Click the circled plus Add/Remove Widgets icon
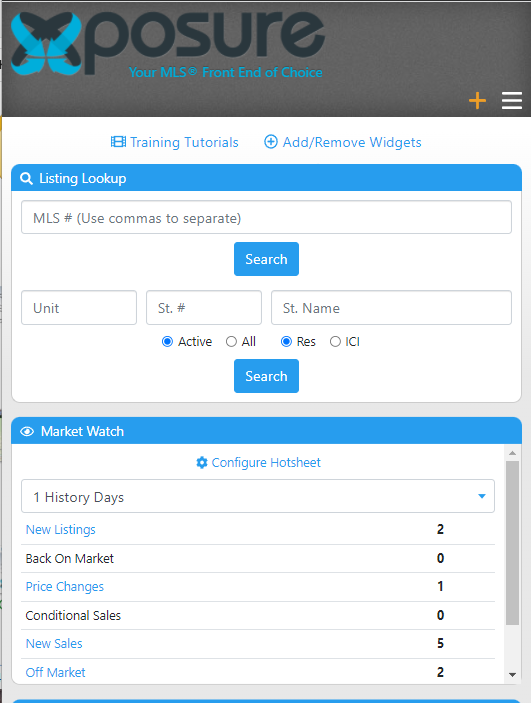This screenshot has width=531, height=703. coord(271,142)
